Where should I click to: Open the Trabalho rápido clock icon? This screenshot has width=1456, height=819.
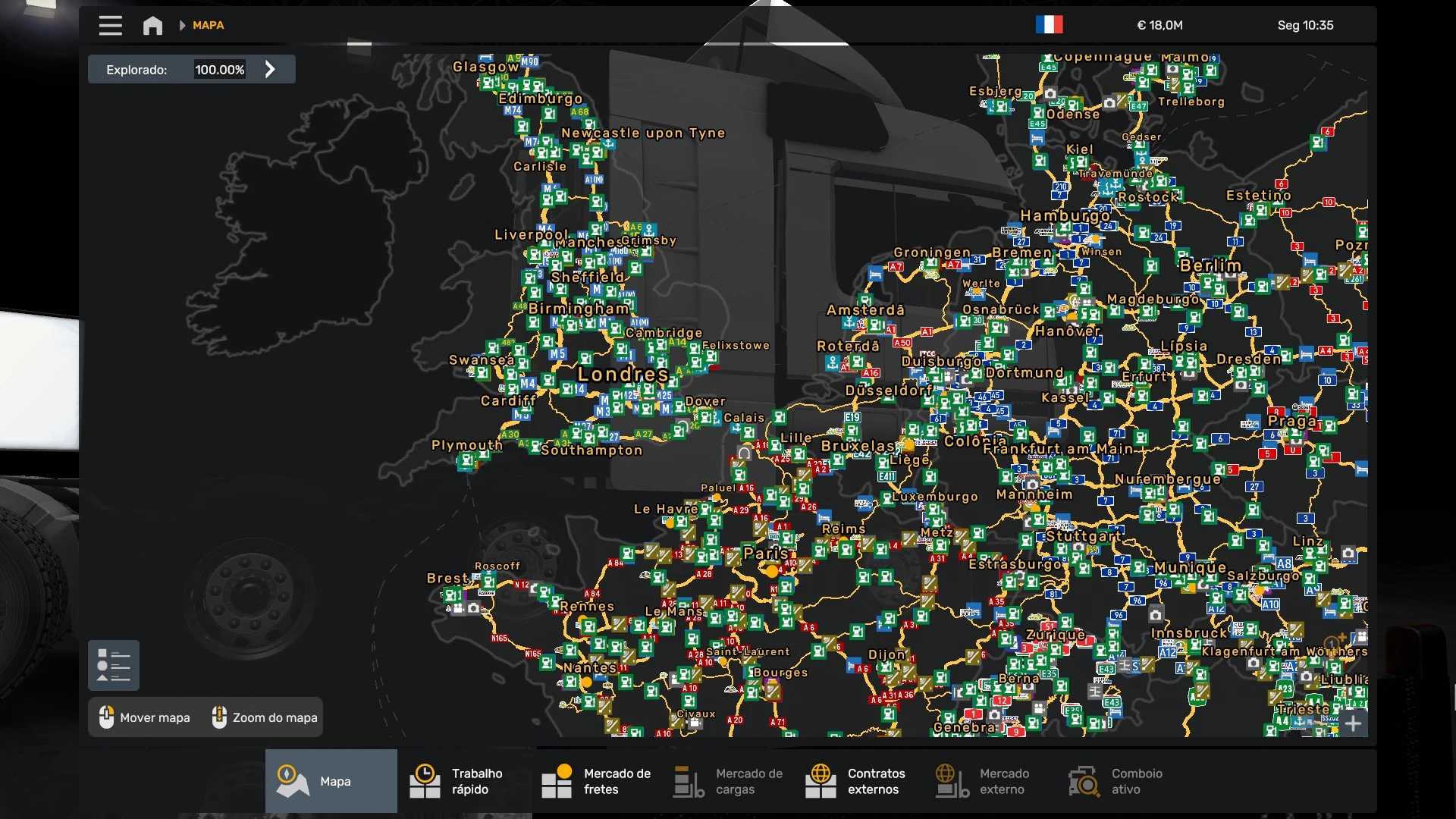(x=425, y=781)
